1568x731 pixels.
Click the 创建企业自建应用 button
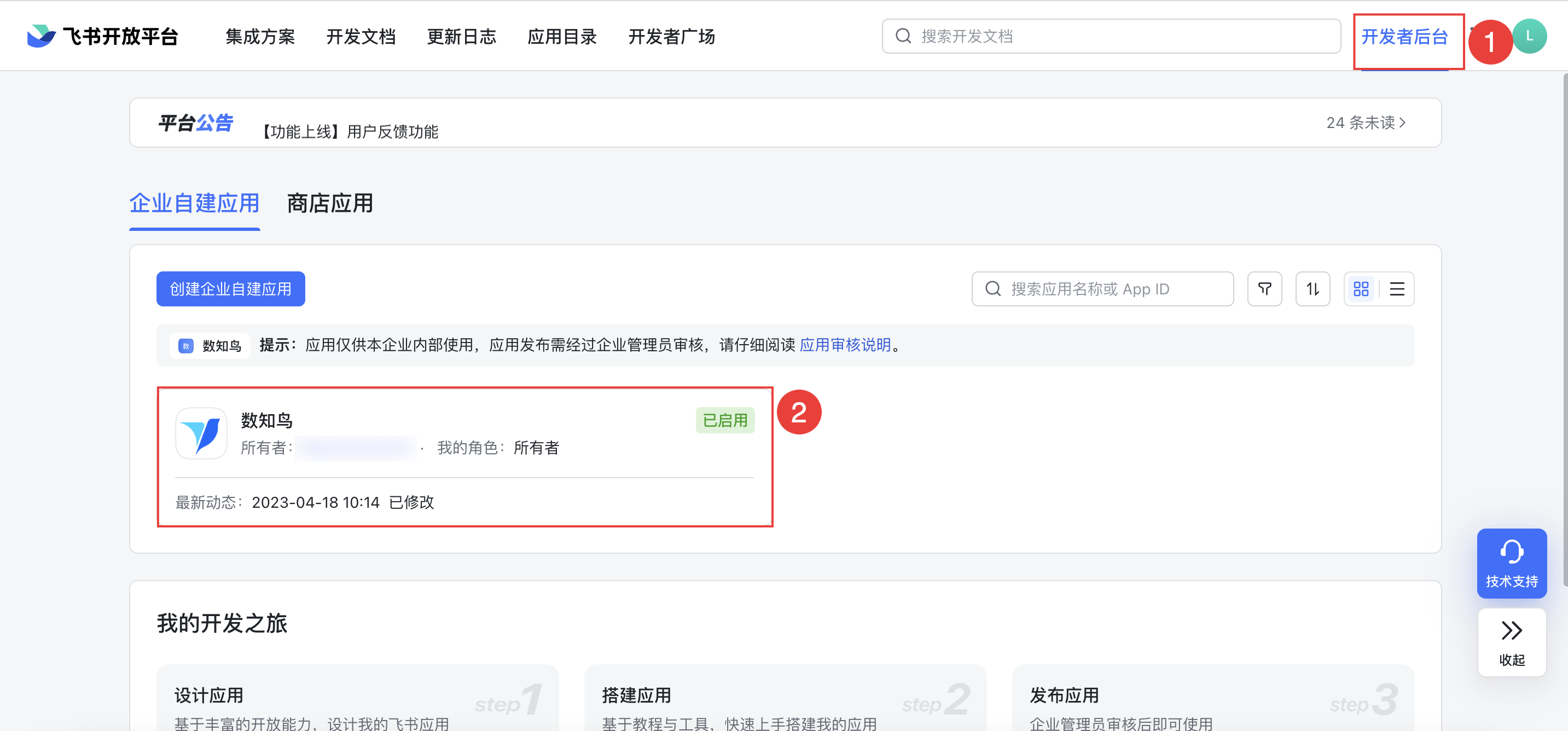coord(231,288)
